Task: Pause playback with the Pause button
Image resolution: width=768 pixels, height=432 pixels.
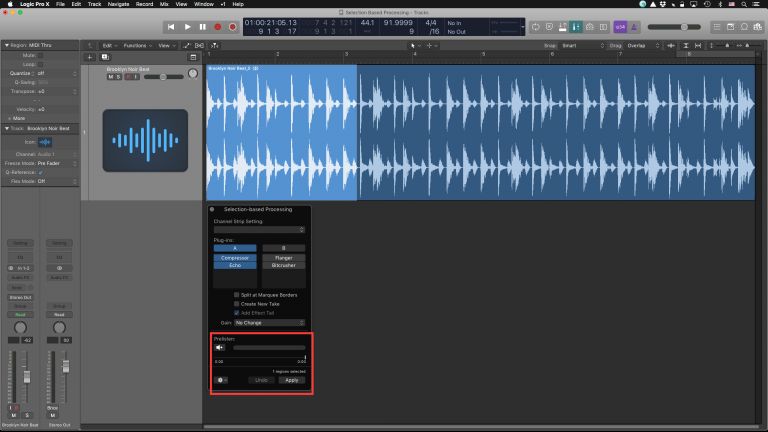Action: coord(202,27)
